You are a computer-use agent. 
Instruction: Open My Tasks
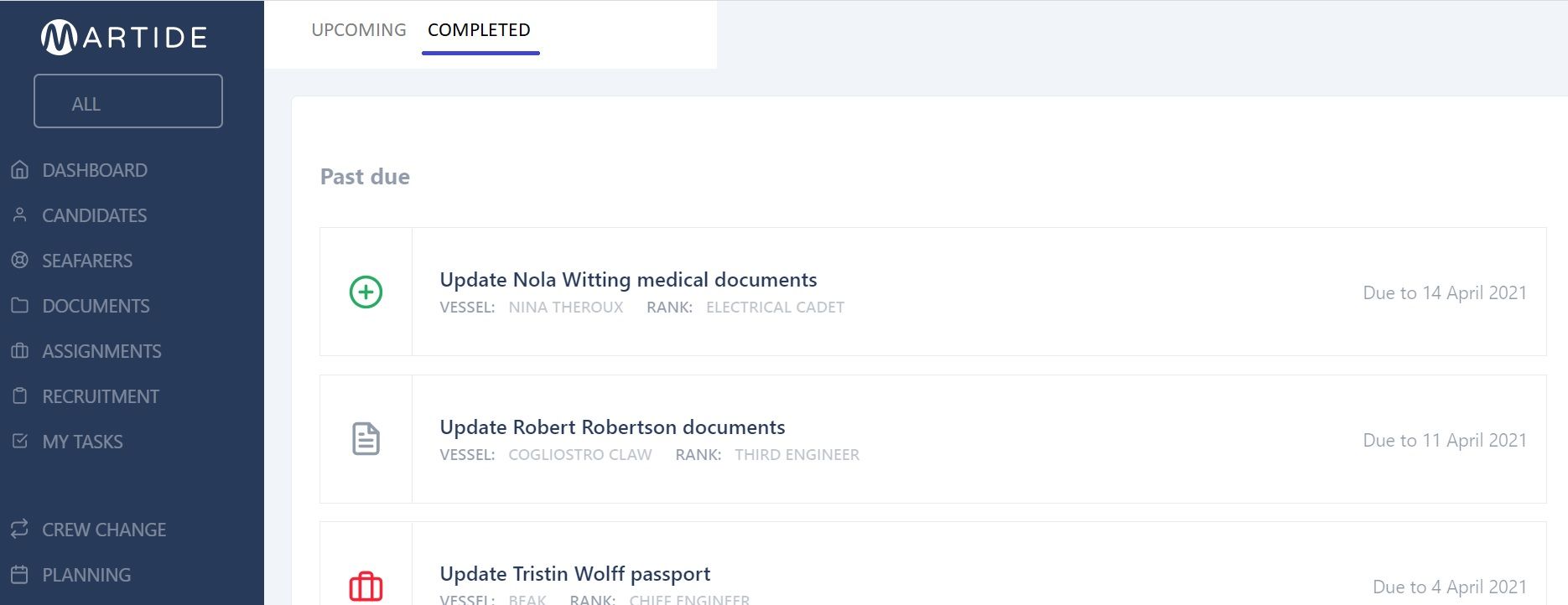[83, 442]
